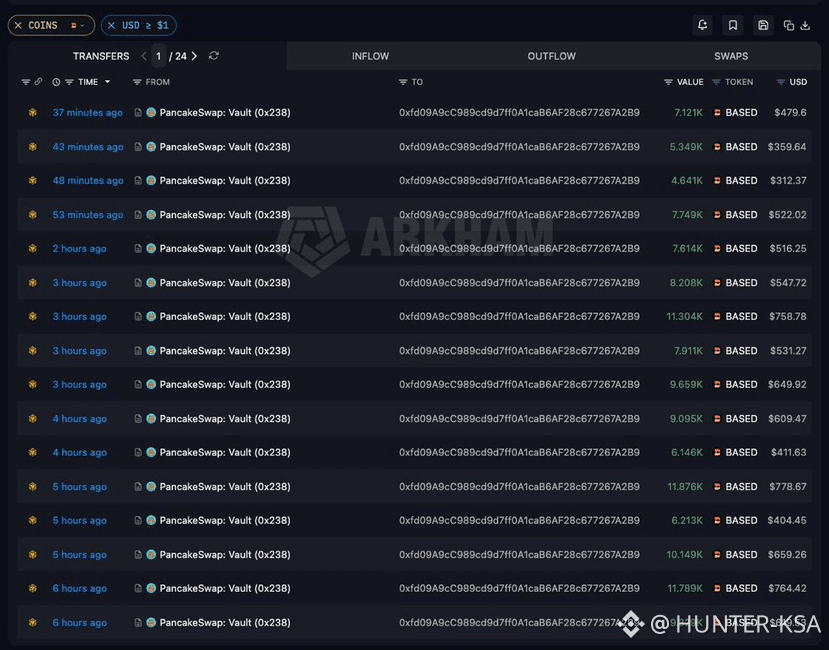829x650 pixels.
Task: Open the recipient address in the 37 minutes ago row
Action: pos(519,112)
